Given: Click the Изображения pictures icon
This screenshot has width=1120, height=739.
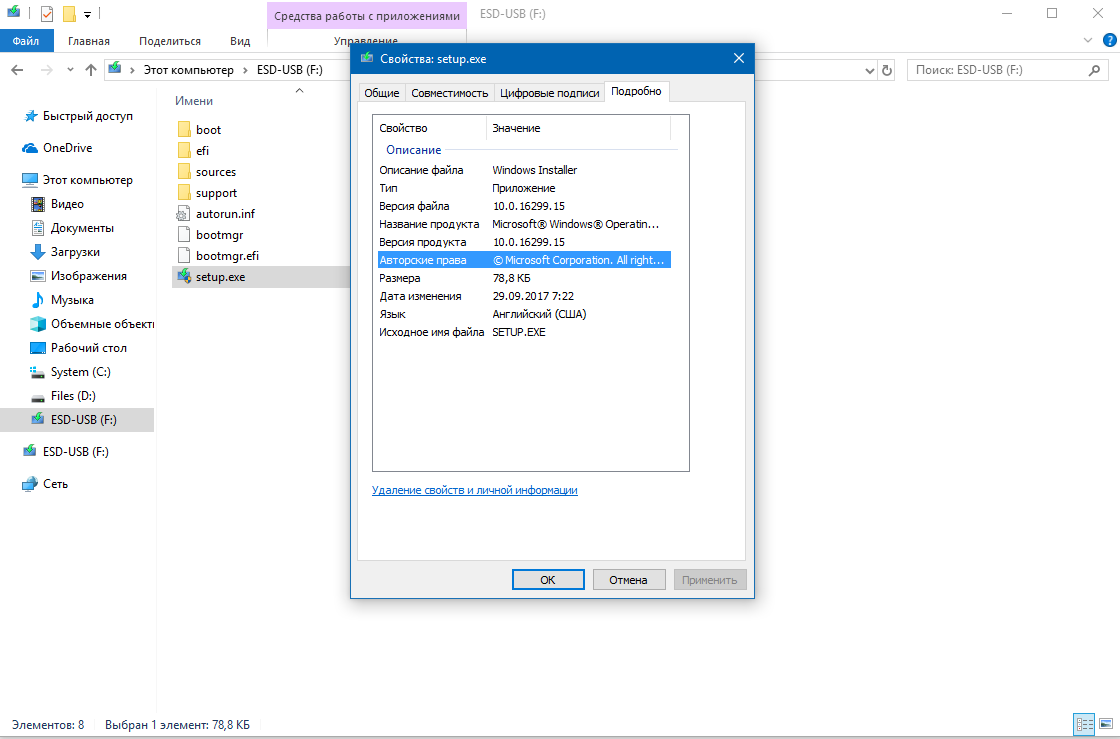Looking at the screenshot, I should coord(38,276).
